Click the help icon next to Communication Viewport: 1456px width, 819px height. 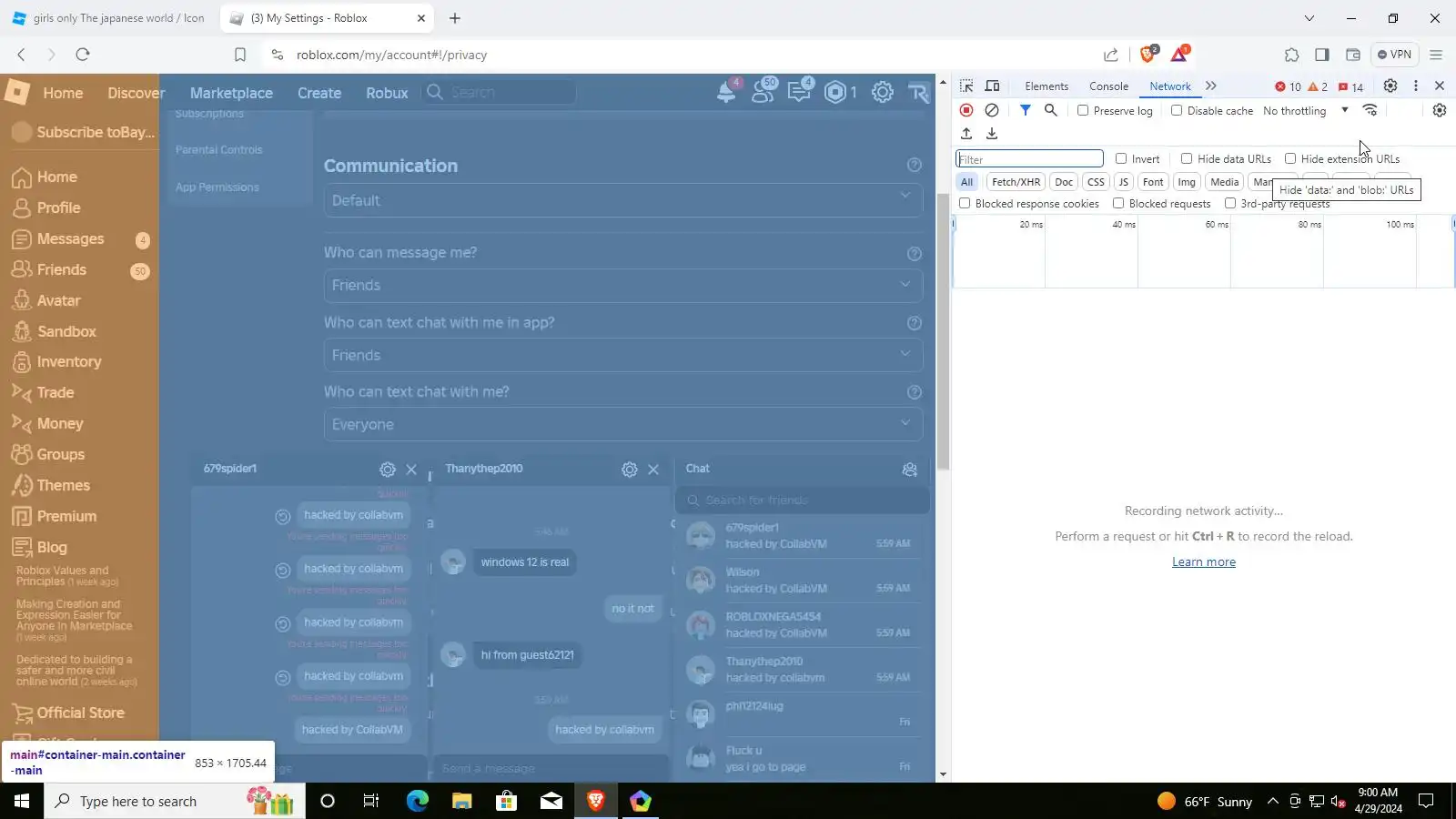tap(915, 165)
